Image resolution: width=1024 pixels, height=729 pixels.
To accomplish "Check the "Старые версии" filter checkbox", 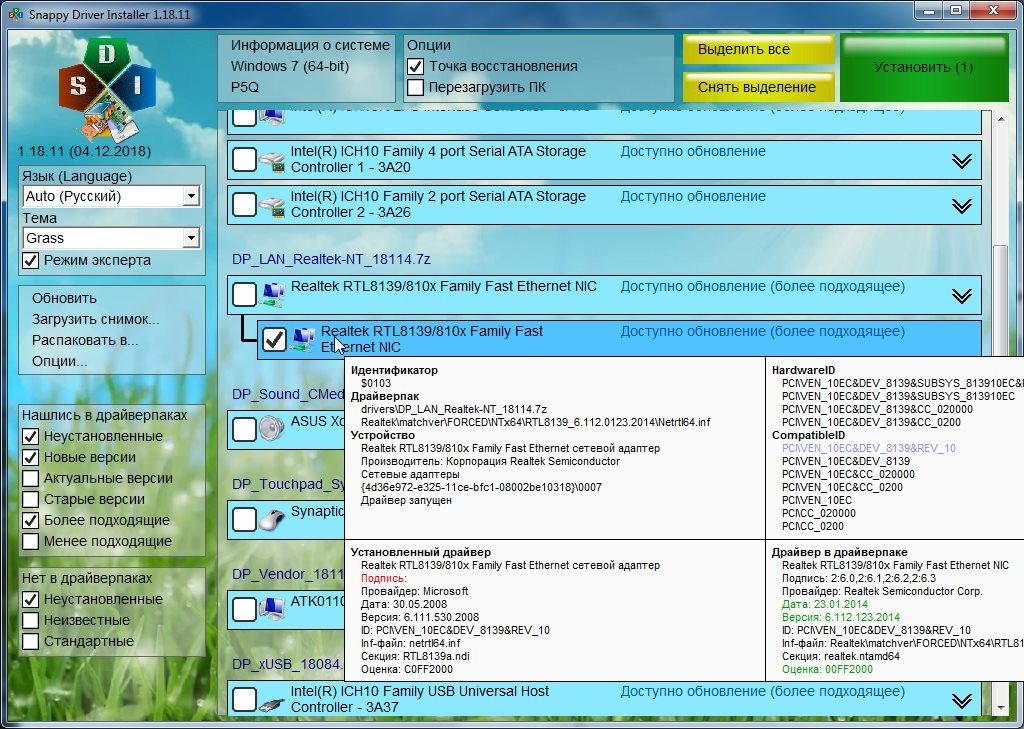I will tap(31, 499).
